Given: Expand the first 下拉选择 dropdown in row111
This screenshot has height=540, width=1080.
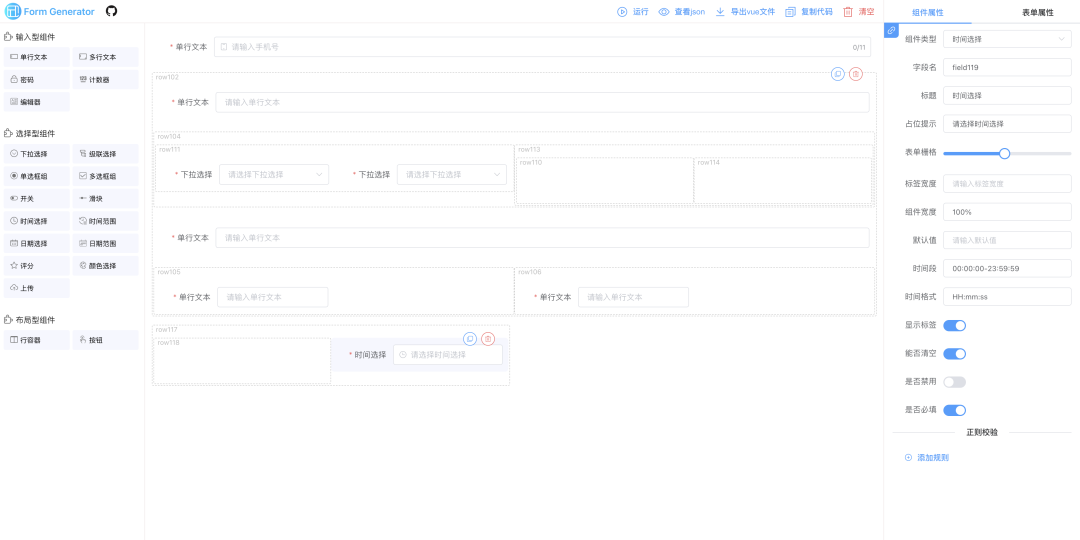Looking at the screenshot, I should point(273,174).
